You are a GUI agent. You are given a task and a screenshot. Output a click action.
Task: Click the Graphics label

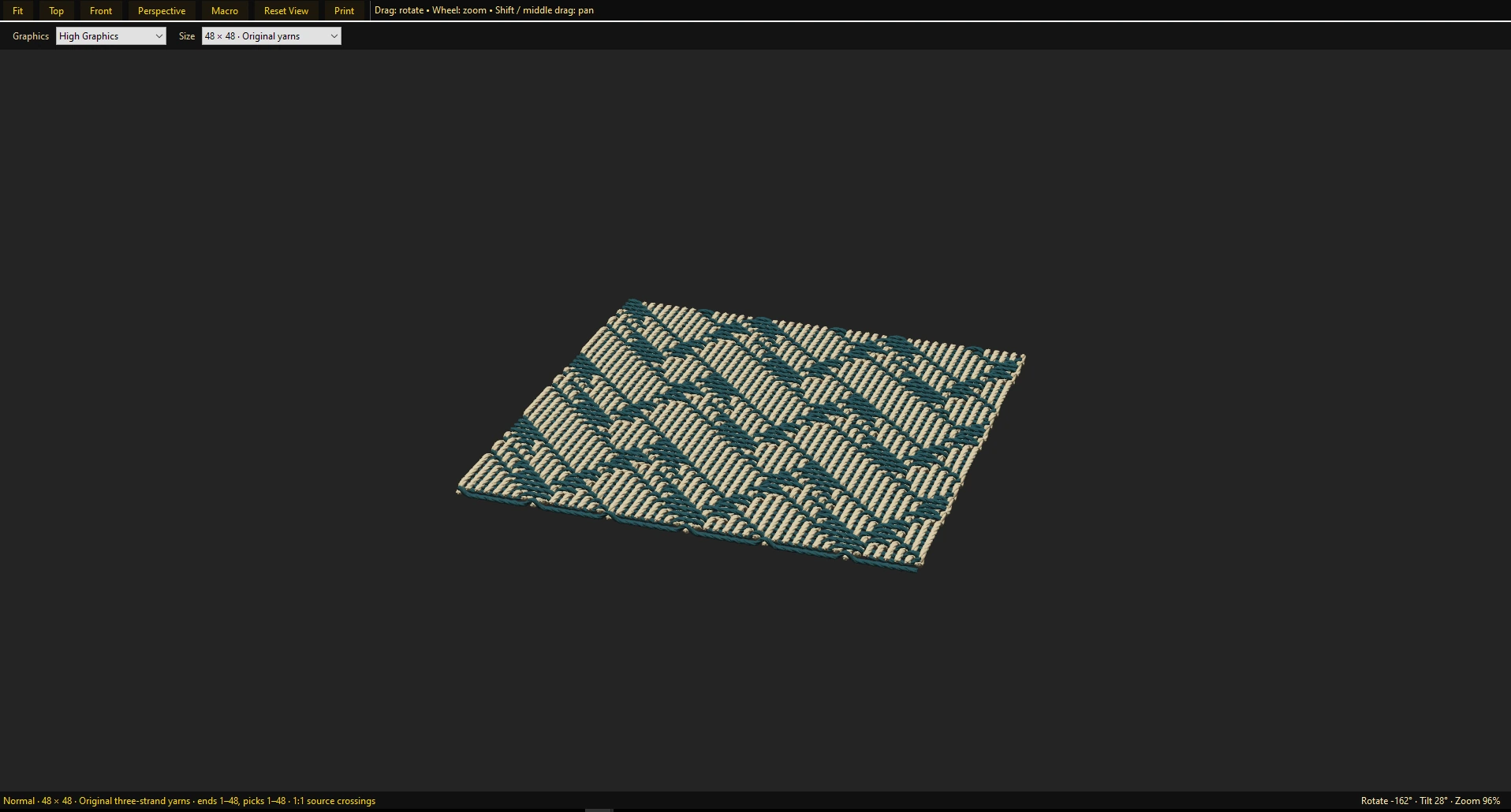coord(31,36)
